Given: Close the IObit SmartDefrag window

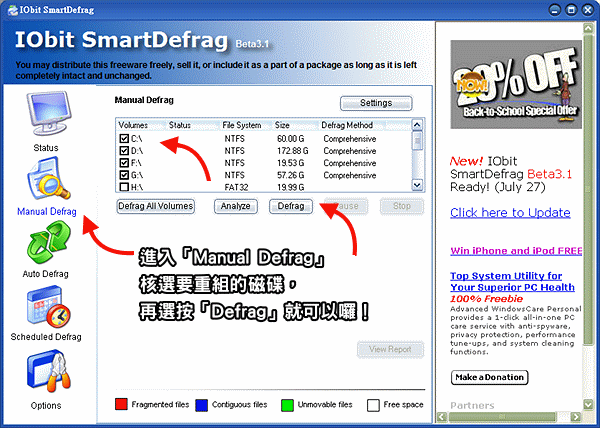Looking at the screenshot, I should click(588, 10).
